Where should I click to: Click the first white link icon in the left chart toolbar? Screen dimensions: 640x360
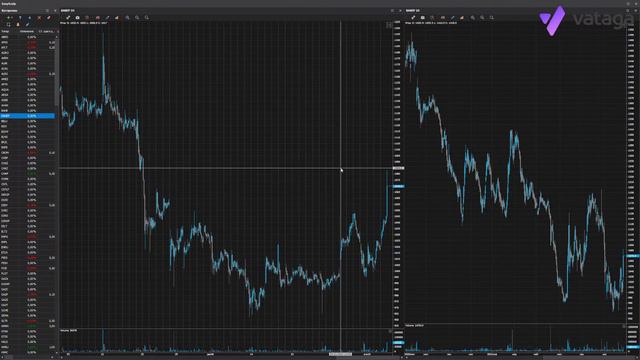pos(68,18)
